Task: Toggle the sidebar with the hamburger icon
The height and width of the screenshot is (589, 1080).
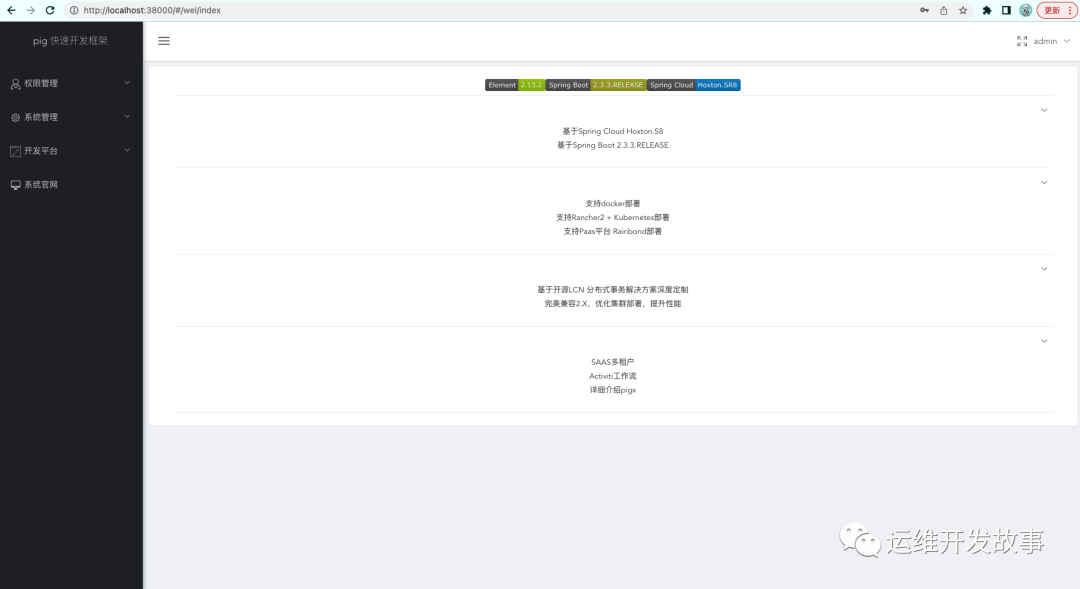Action: (164, 41)
